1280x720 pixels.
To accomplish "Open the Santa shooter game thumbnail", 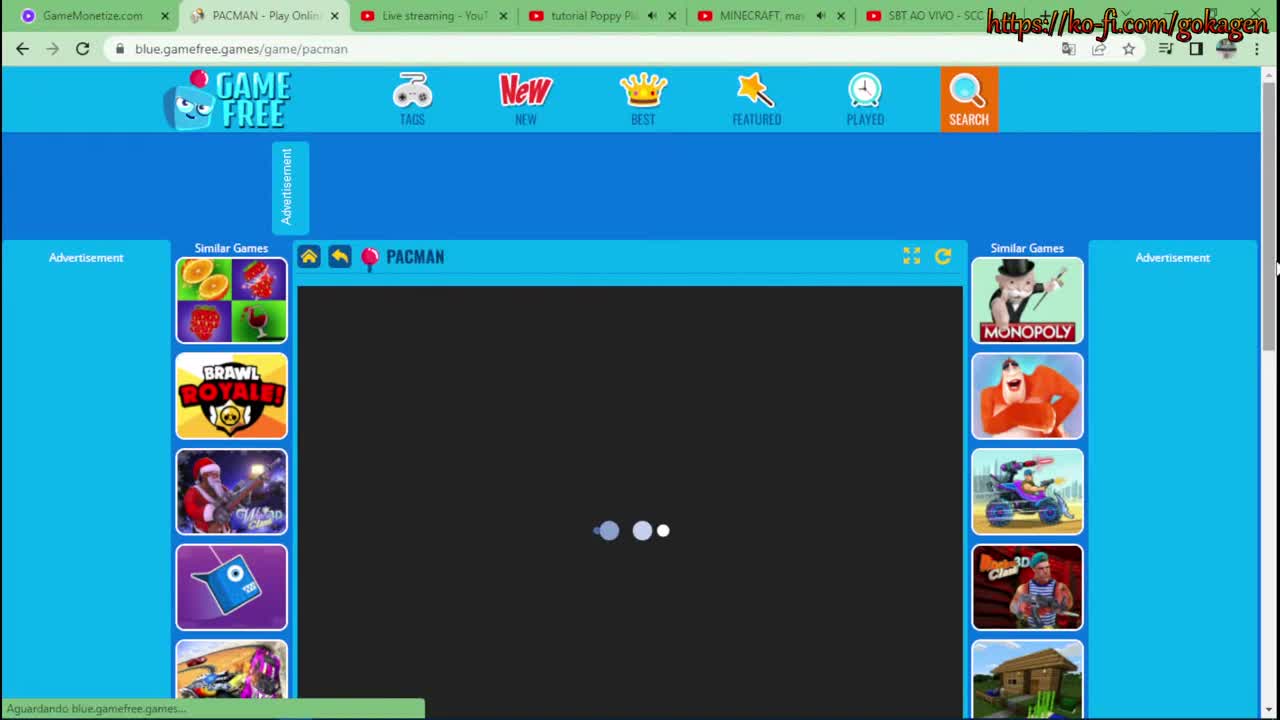I will [x=231, y=492].
